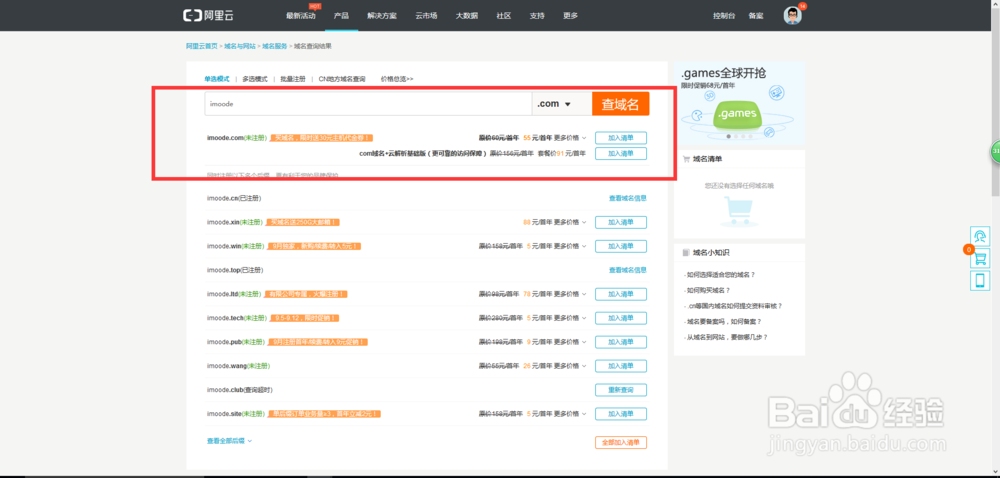Go to 控制台 console
The width and height of the screenshot is (1000, 478).
pyautogui.click(x=724, y=16)
